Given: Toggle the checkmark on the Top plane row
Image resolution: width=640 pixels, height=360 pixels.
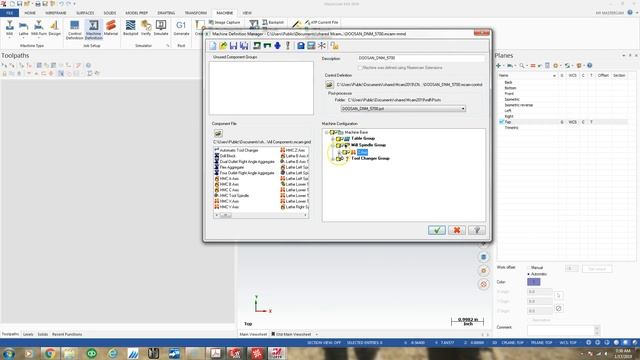Looking at the screenshot, I should [502, 122].
